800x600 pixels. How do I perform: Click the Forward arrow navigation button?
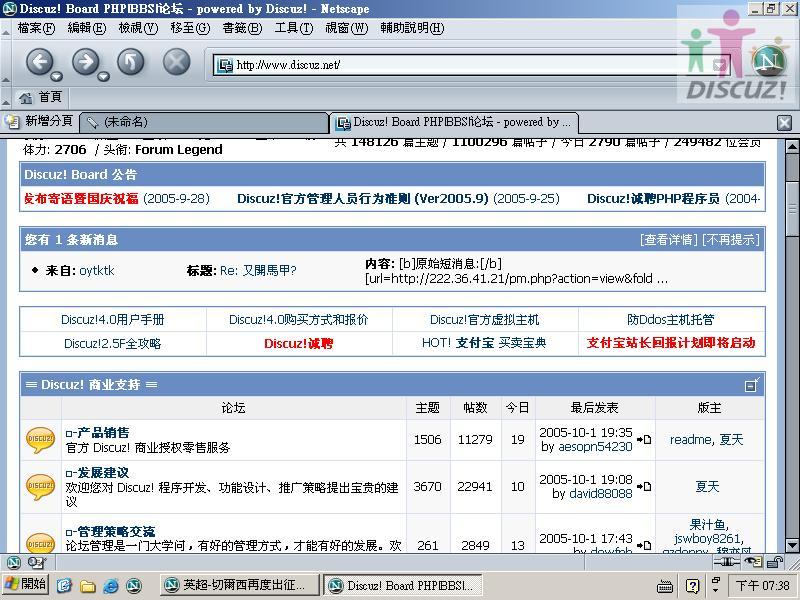pos(86,62)
